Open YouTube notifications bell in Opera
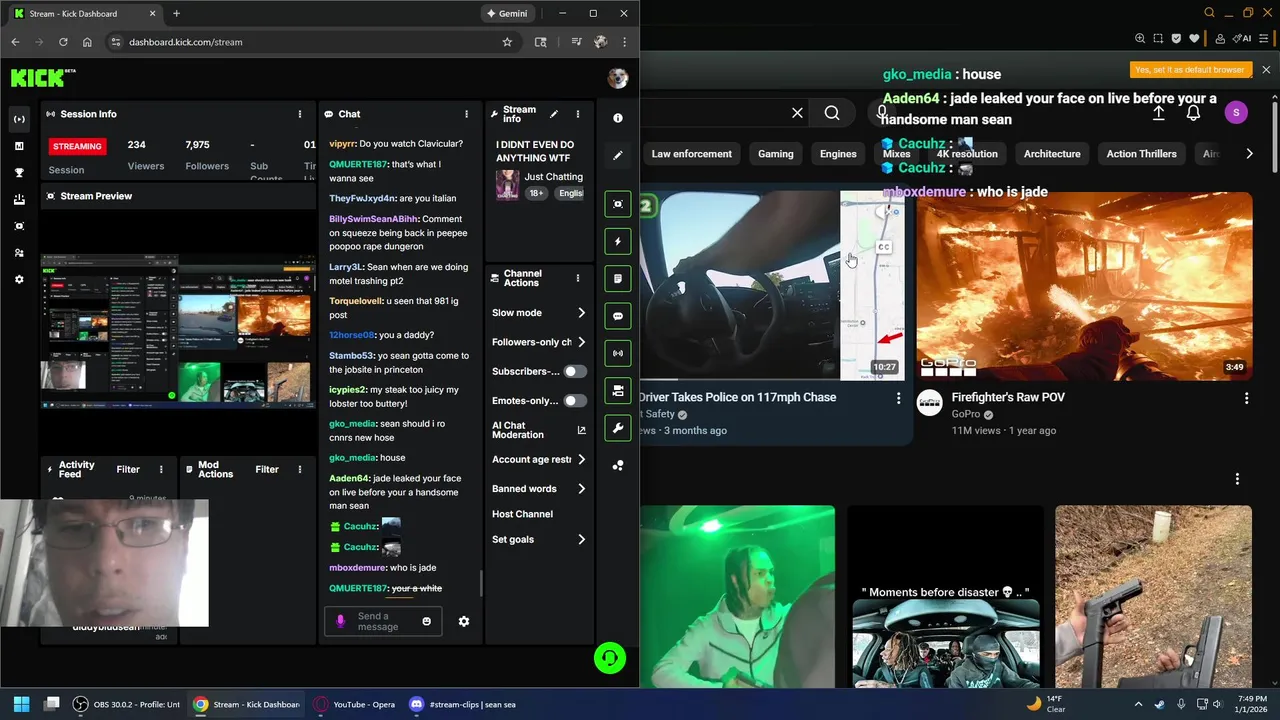The image size is (1280, 720). pyautogui.click(x=1193, y=113)
